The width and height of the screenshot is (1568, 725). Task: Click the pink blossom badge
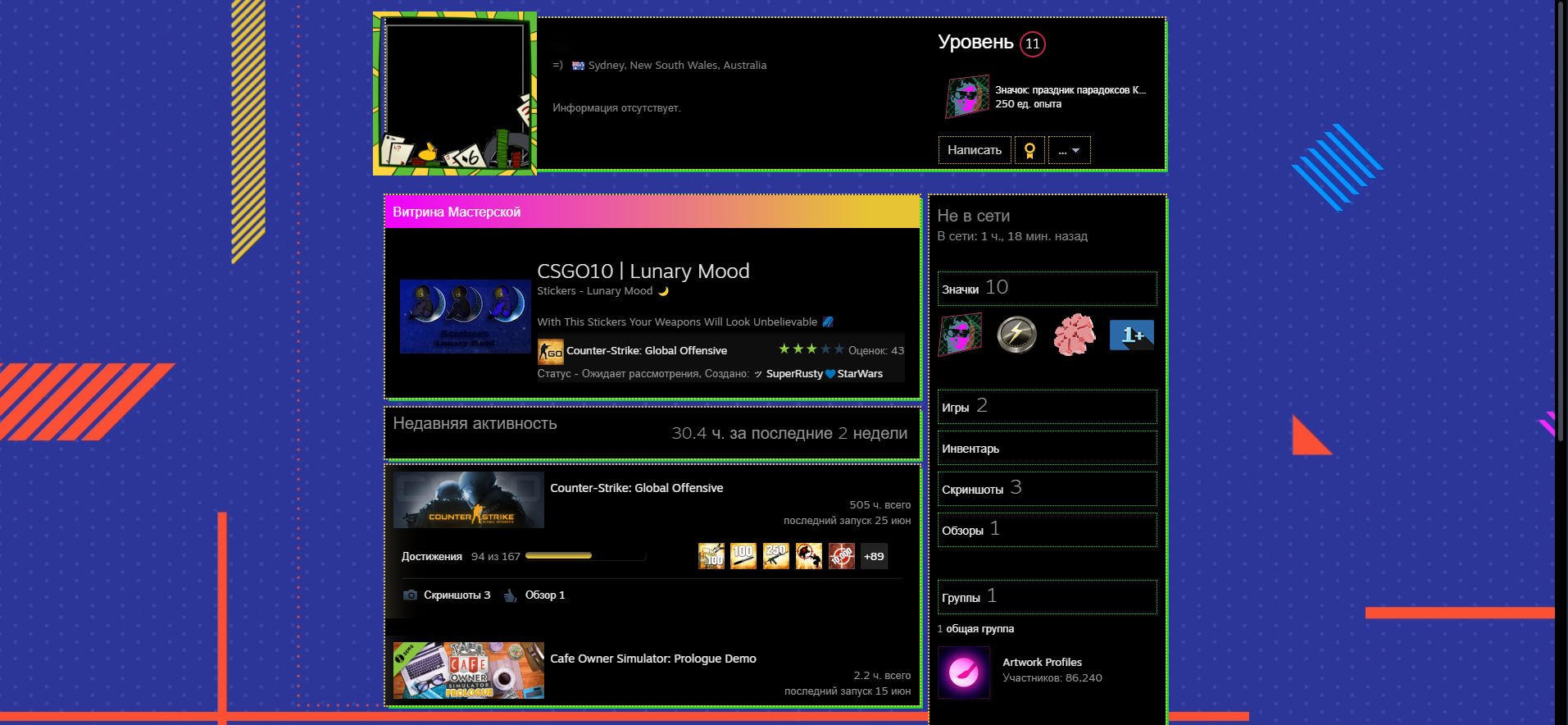[x=1075, y=335]
